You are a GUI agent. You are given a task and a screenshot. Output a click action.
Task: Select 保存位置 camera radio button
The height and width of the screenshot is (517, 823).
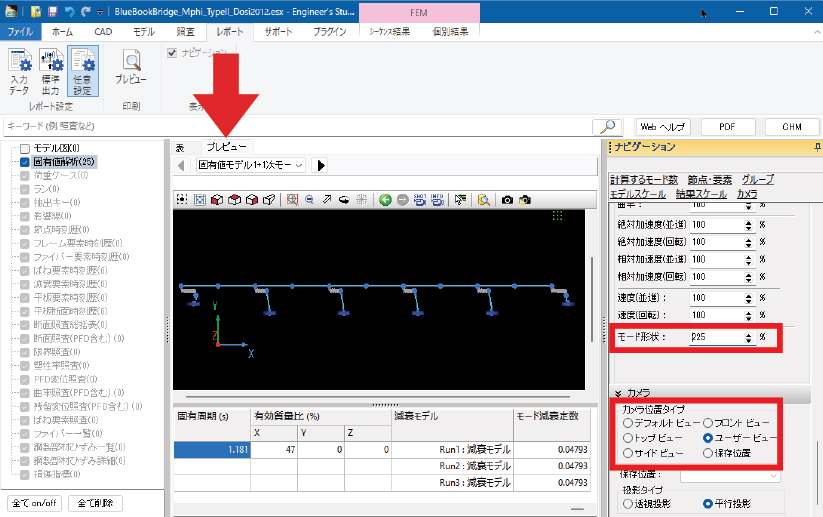click(708, 453)
